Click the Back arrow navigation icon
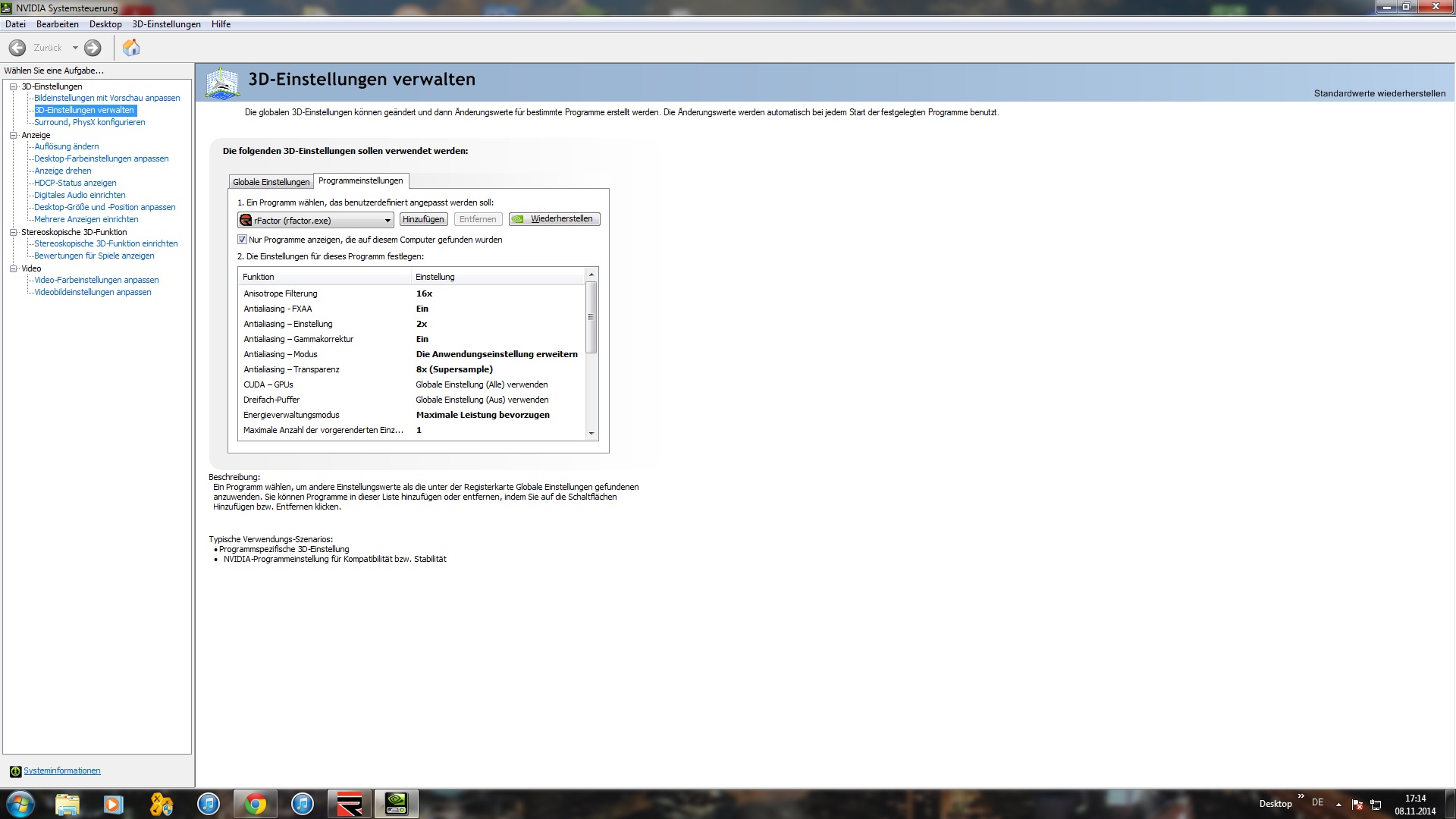Viewport: 1456px width, 819px height. click(17, 48)
